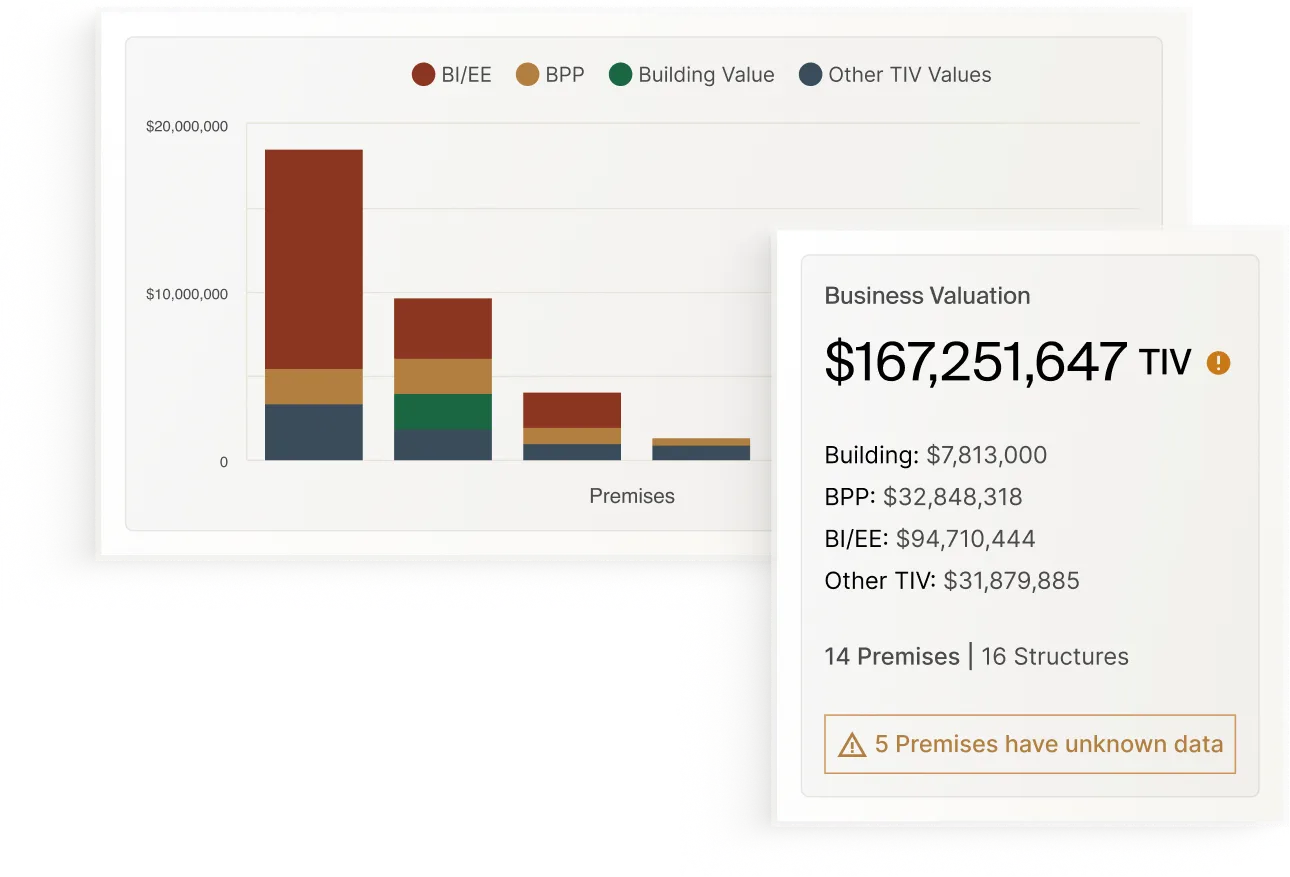Click the 14 Premises count
Viewport: 1290px width, 877px height.
[x=892, y=657]
